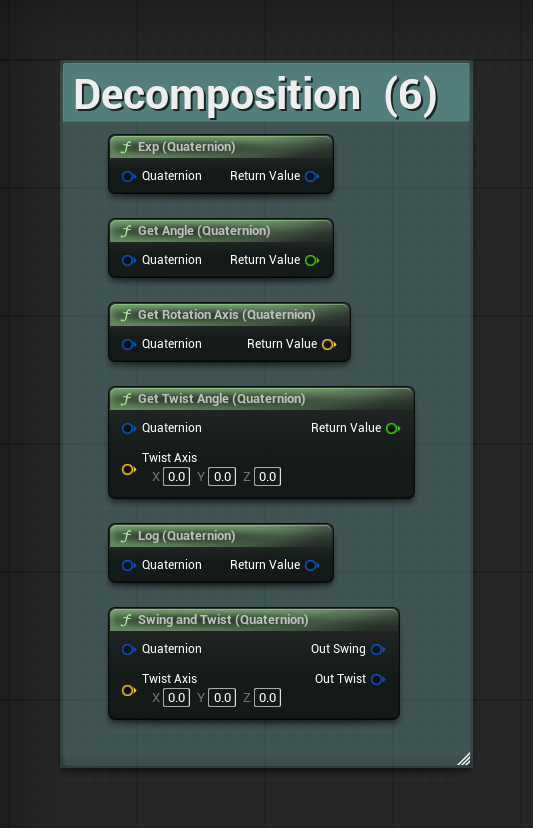Click 'Return Value' label on Get Twist Angle
Viewport: 533px width, 828px height.
(346, 428)
